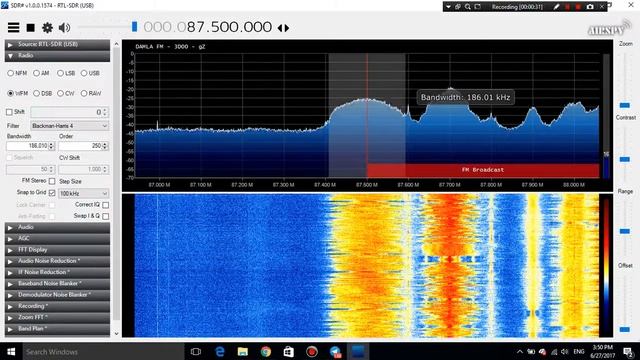Click the frequency step arrows beside 87.500.000
640x360 pixels.
(283, 28)
